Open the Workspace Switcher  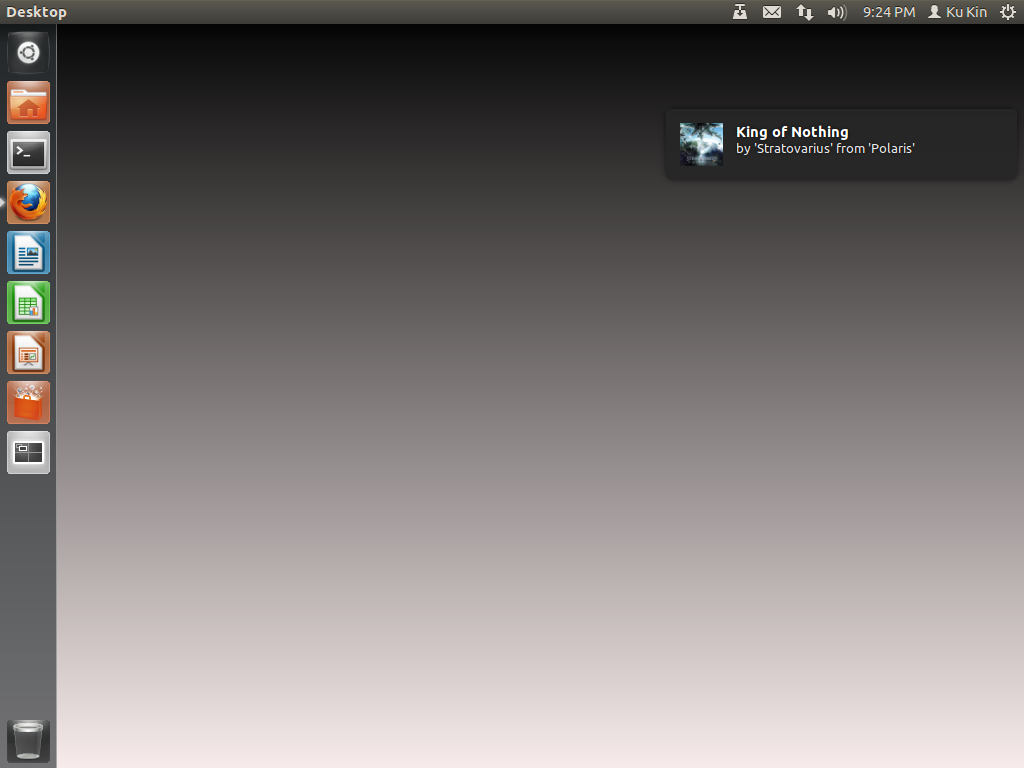tap(28, 452)
